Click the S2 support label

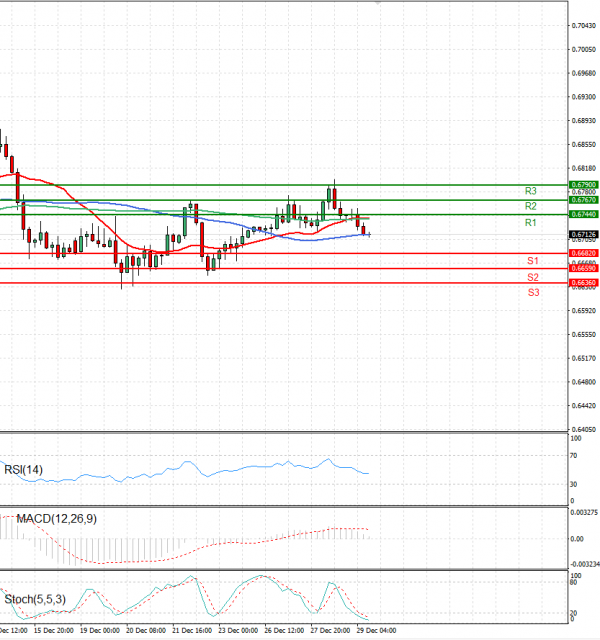(533, 278)
